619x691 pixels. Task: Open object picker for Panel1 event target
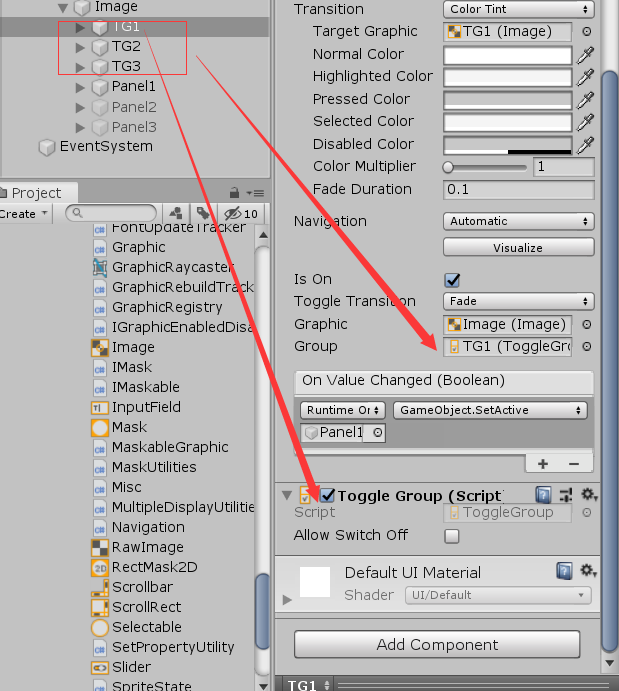click(x=378, y=433)
